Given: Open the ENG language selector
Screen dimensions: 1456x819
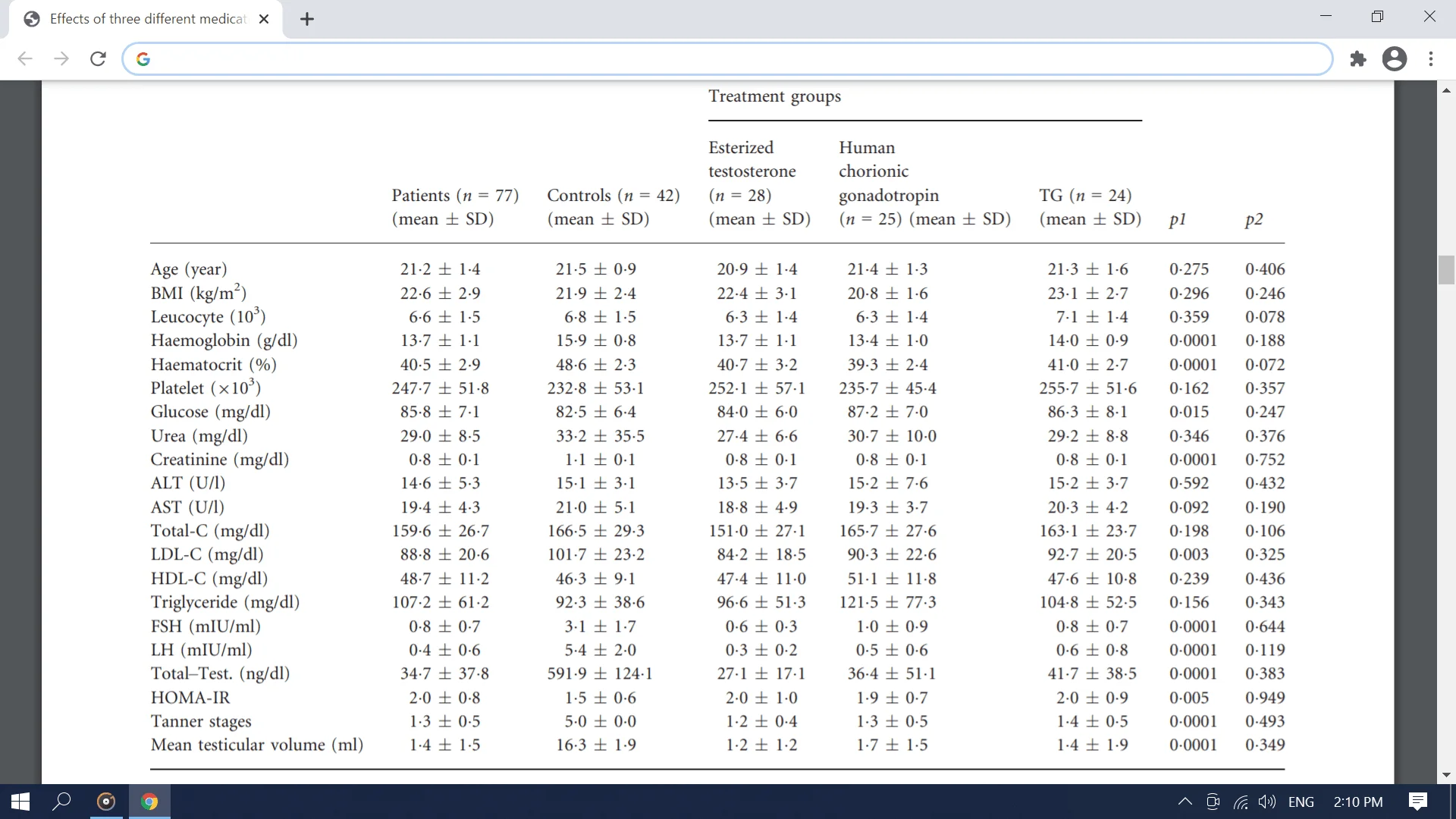Looking at the screenshot, I should point(1301,802).
